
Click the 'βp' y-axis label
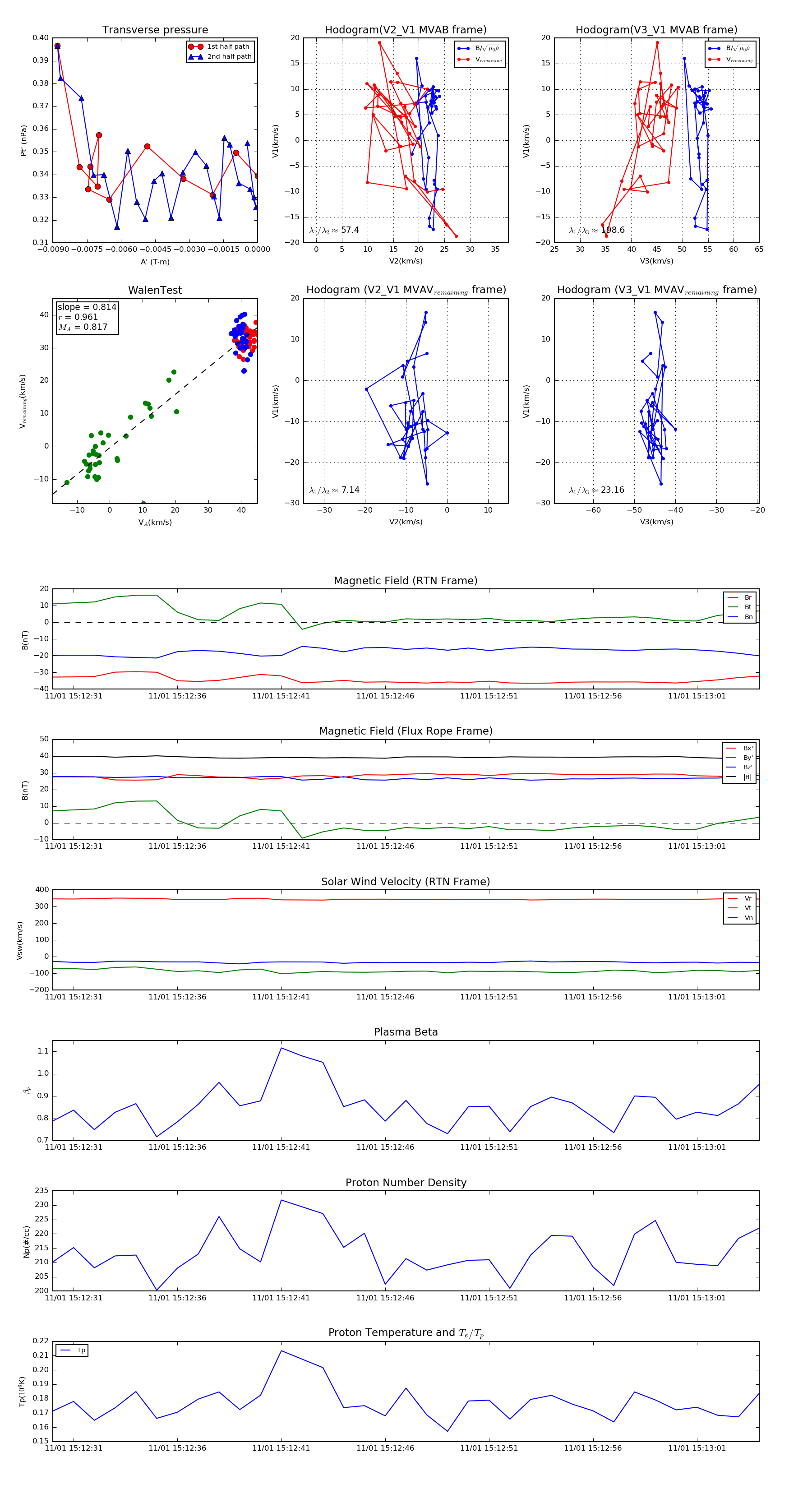click(x=26, y=1091)
